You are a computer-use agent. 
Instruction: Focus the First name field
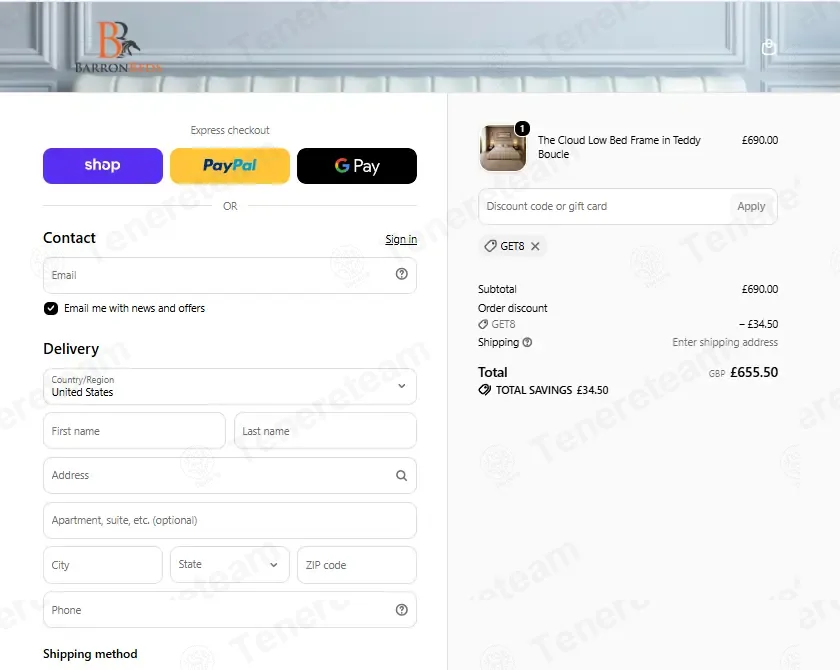point(134,431)
